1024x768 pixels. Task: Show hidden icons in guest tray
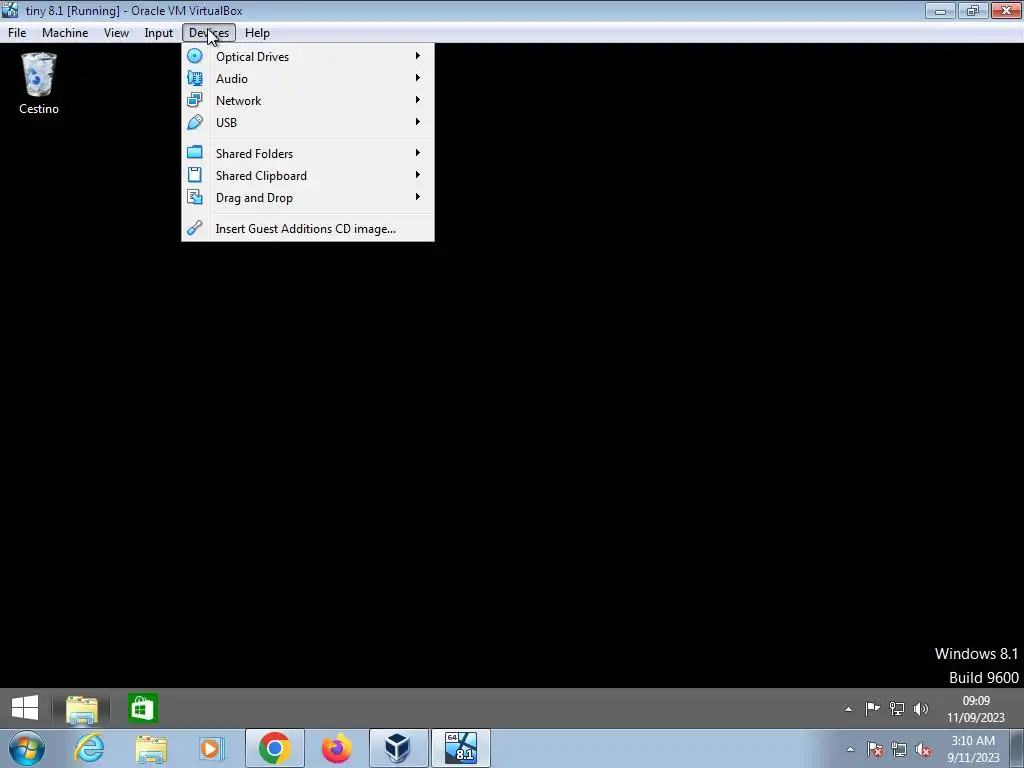[848, 709]
